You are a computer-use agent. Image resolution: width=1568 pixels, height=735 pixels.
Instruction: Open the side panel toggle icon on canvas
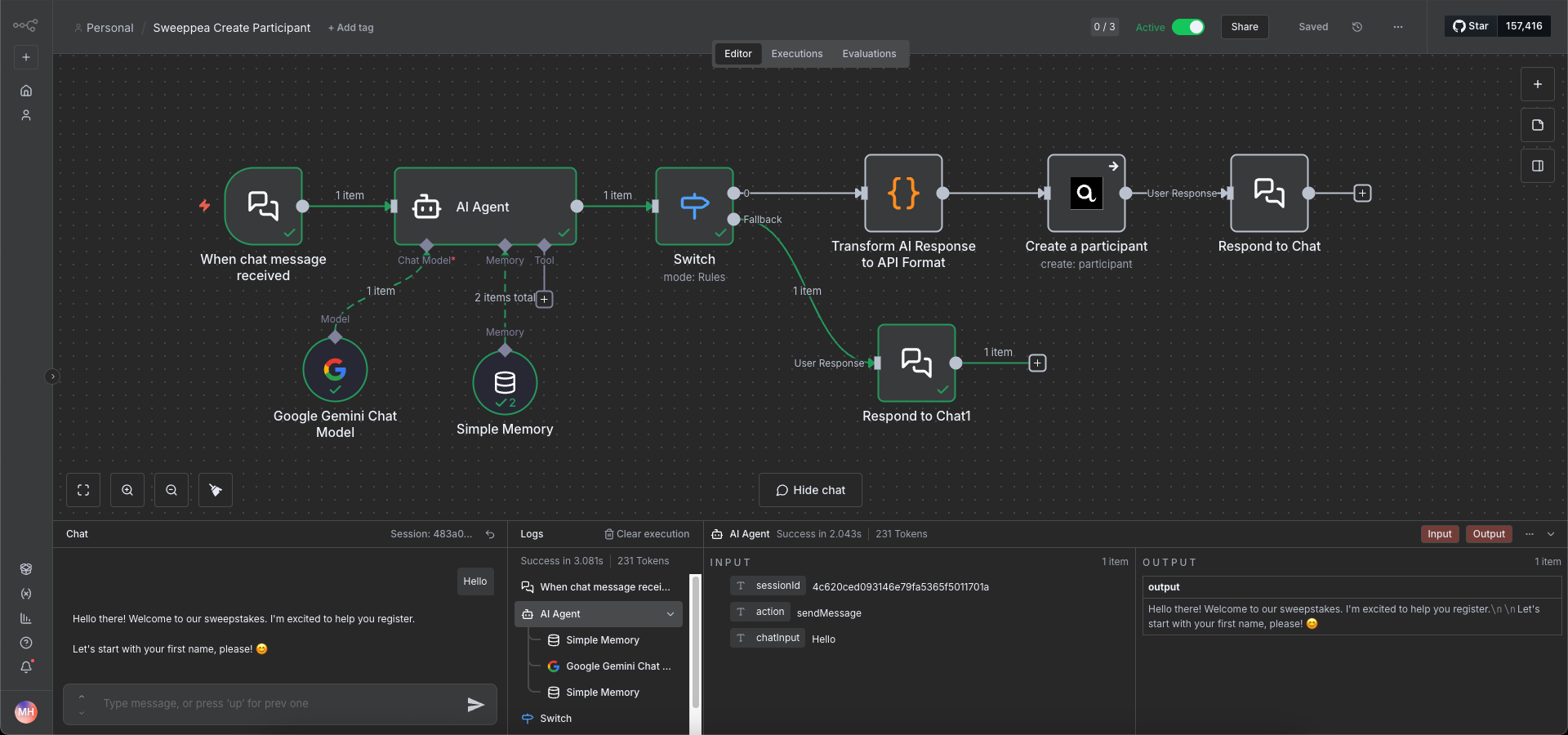[x=1538, y=166]
